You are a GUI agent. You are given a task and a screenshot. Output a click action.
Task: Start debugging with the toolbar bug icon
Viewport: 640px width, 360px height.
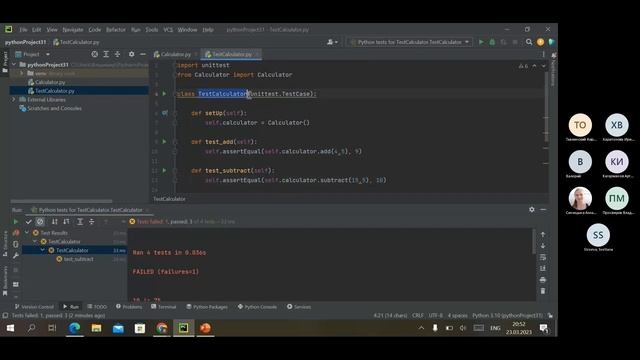point(492,42)
